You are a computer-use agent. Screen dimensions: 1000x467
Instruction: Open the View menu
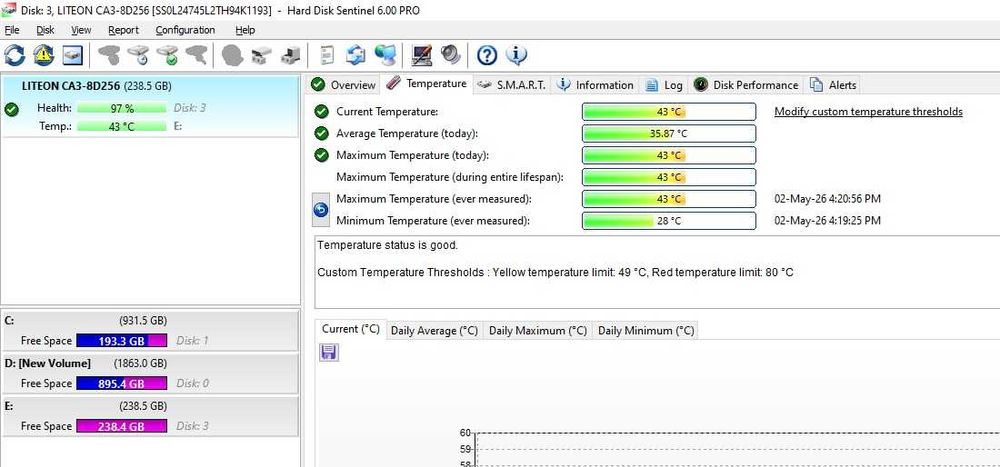81,30
